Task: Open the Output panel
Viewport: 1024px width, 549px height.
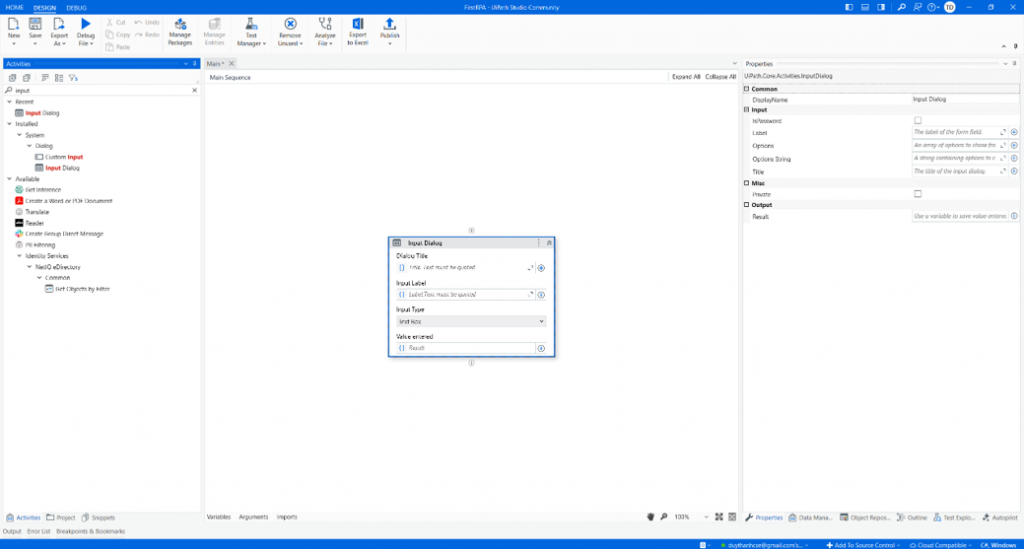Action: point(12,531)
